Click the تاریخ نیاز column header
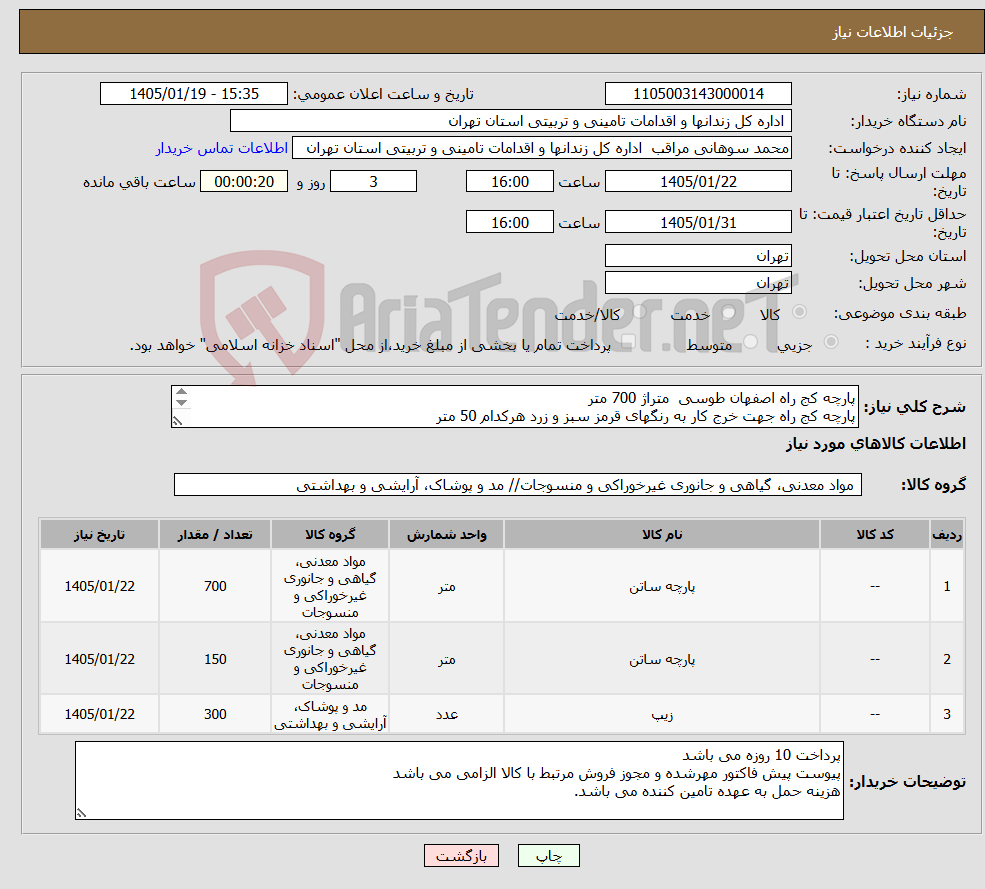The height and width of the screenshot is (889, 985). tap(99, 535)
